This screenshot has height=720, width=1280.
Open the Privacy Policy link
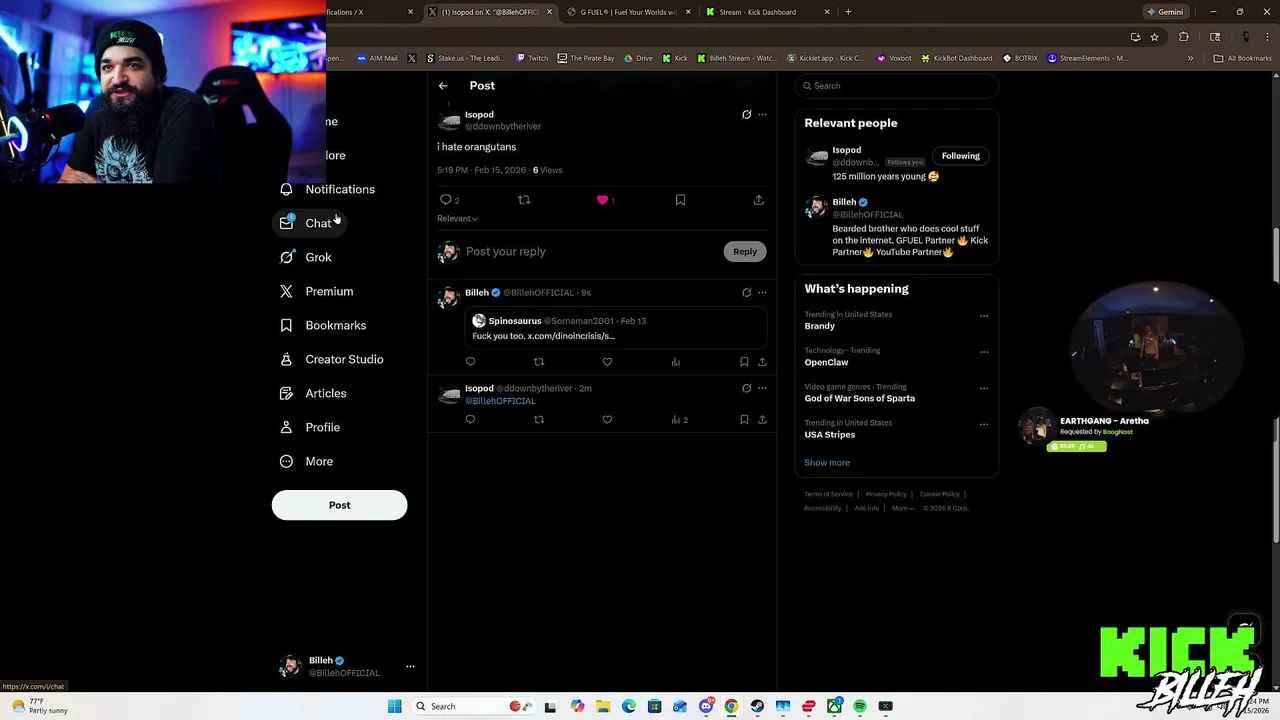click(x=886, y=494)
